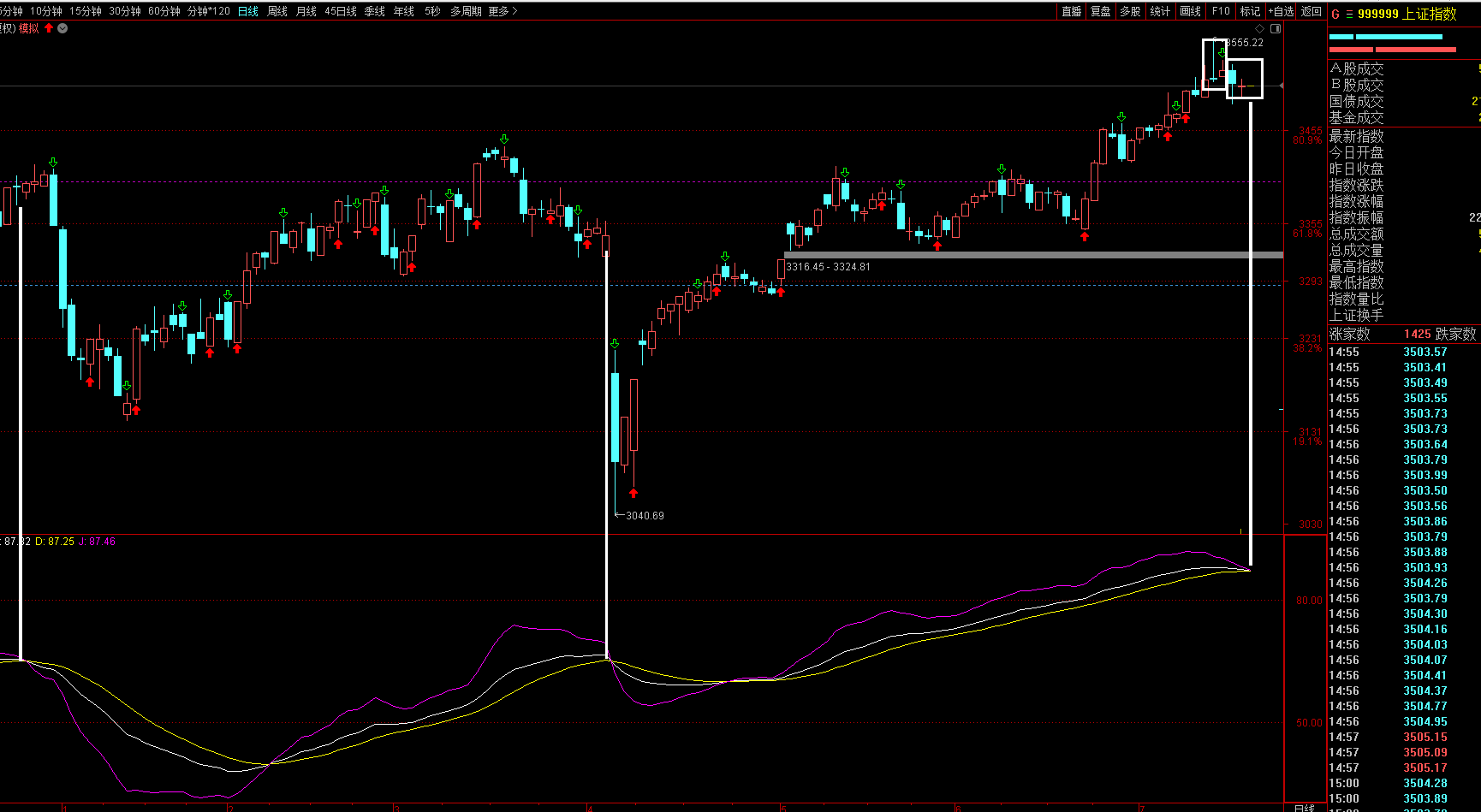Image resolution: width=1481 pixels, height=812 pixels.
Task: Switch to the 10分钟 period
Action: tap(46, 11)
